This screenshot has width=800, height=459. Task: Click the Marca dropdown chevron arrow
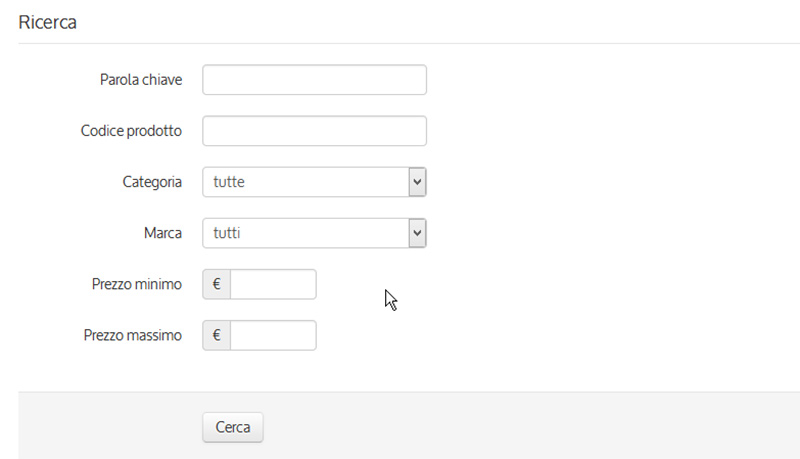click(417, 233)
